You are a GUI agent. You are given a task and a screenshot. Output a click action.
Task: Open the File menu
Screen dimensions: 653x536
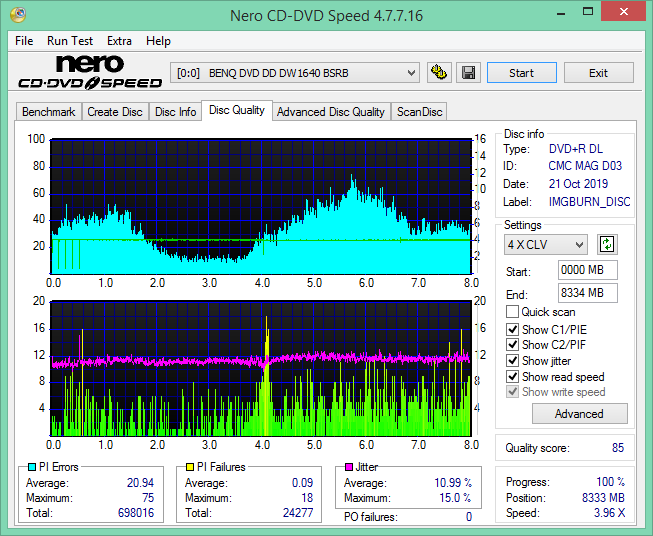(24, 41)
